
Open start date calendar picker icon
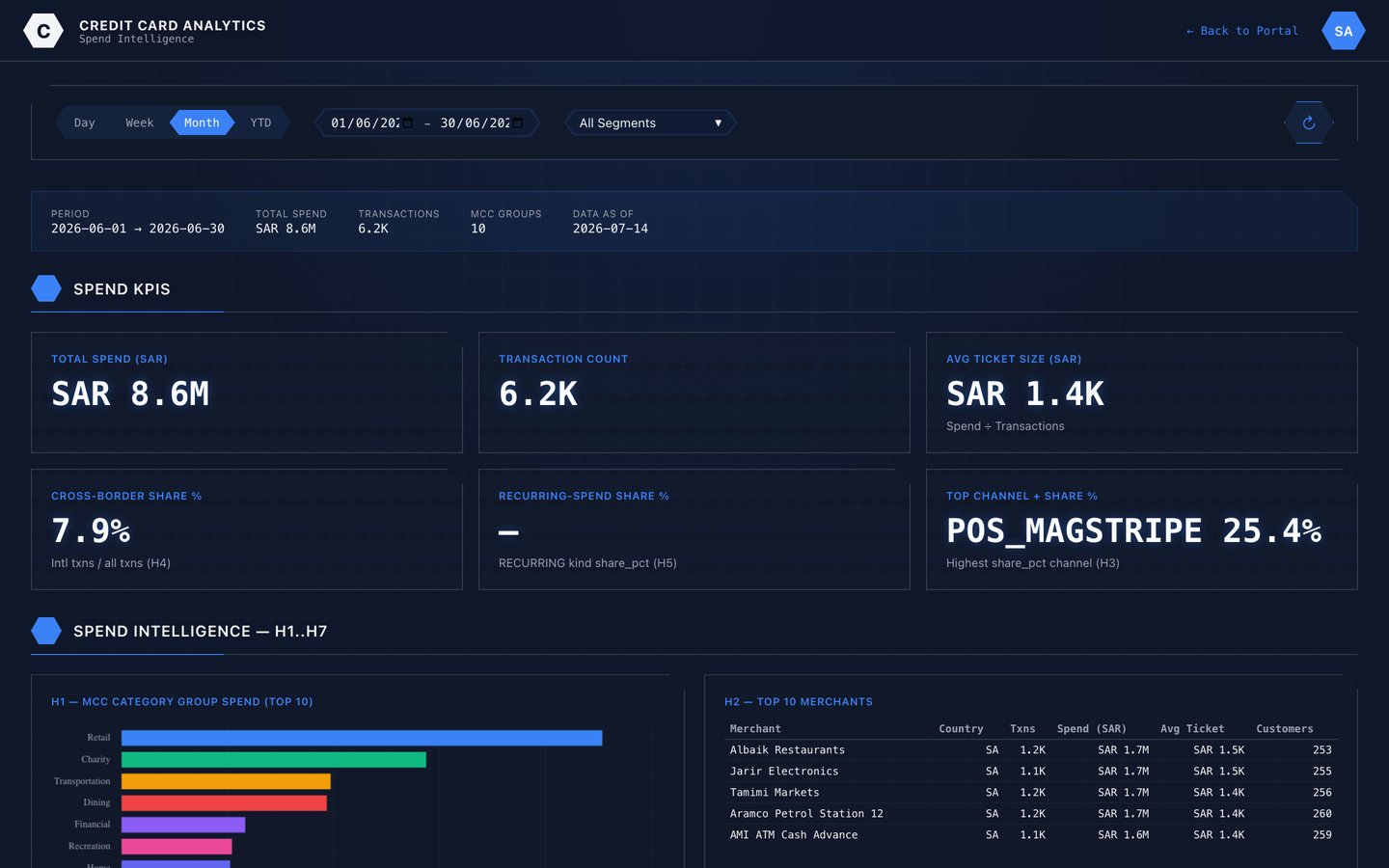407,122
